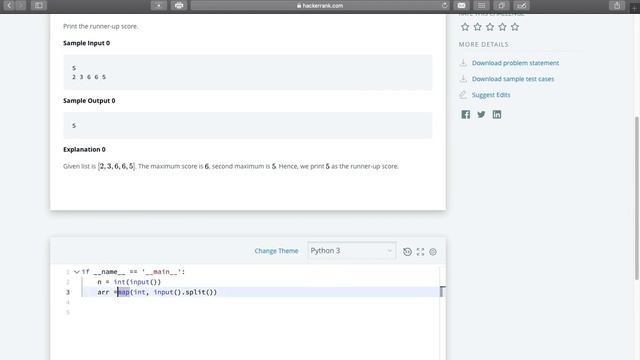The image size is (640, 360).
Task: Collapse the code fold arrow on line 1
Action: [76, 272]
